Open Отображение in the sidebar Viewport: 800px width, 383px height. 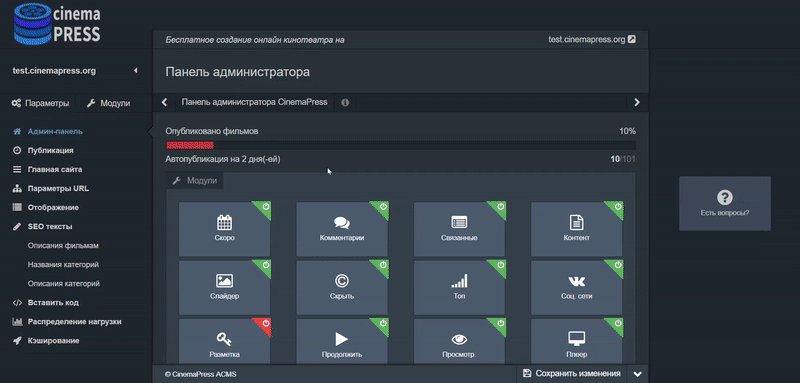(45, 208)
